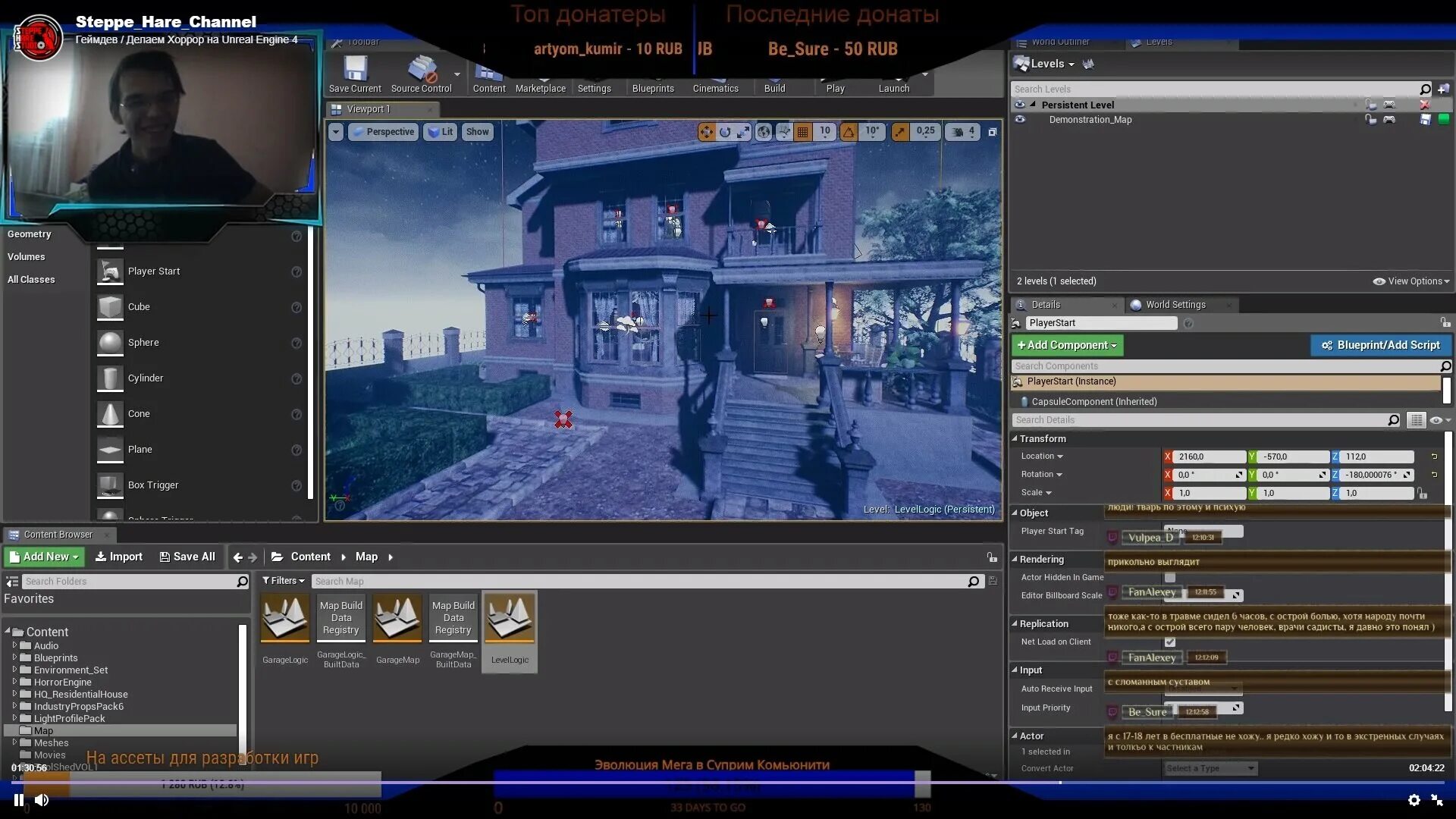Collapse the Persistent Level tree arrow
The height and width of the screenshot is (819, 1456).
click(x=1033, y=105)
